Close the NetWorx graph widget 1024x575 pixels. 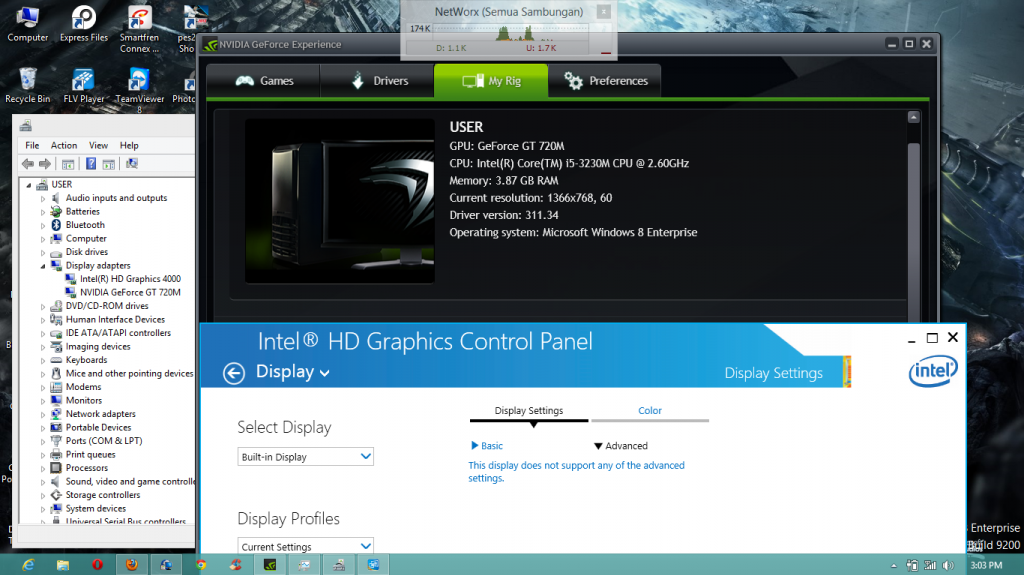pos(604,12)
